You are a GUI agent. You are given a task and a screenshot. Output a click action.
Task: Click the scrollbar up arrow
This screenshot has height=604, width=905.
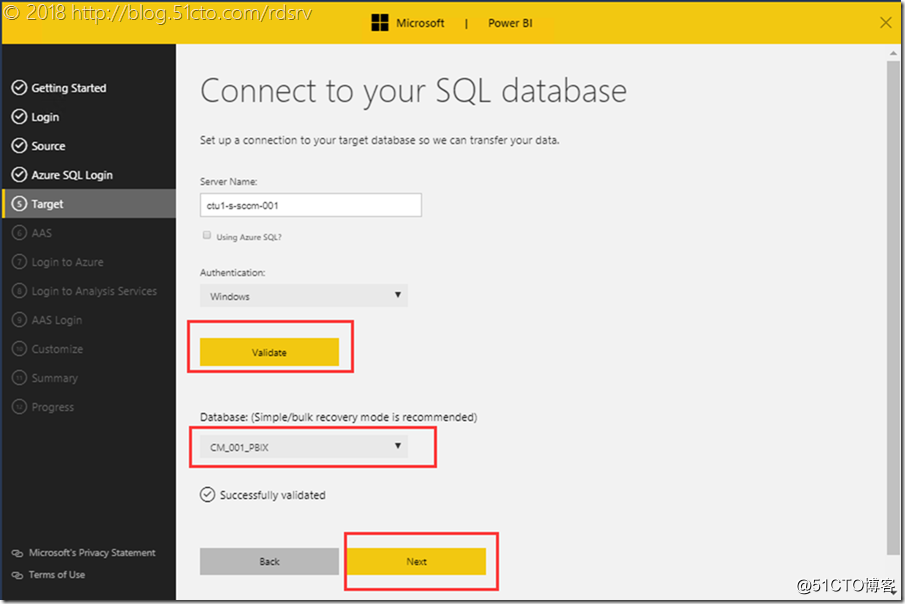893,53
